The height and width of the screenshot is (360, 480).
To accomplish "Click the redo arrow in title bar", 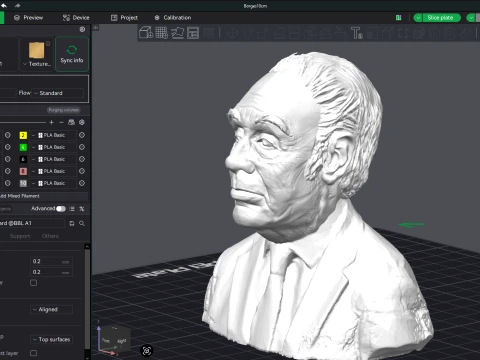I will click(17, 5).
